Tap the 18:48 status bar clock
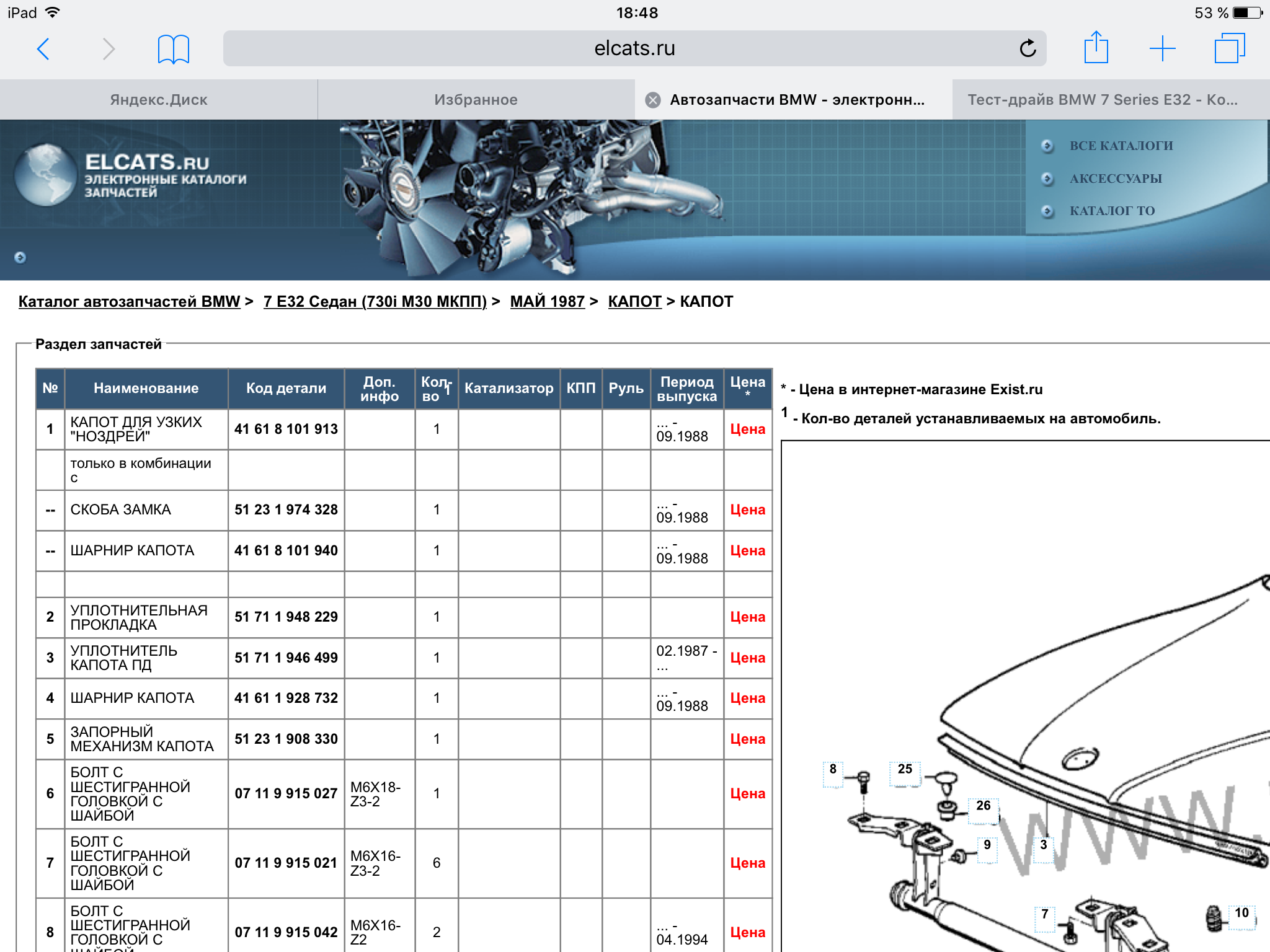Screen dimensions: 1270x952 click(637, 12)
